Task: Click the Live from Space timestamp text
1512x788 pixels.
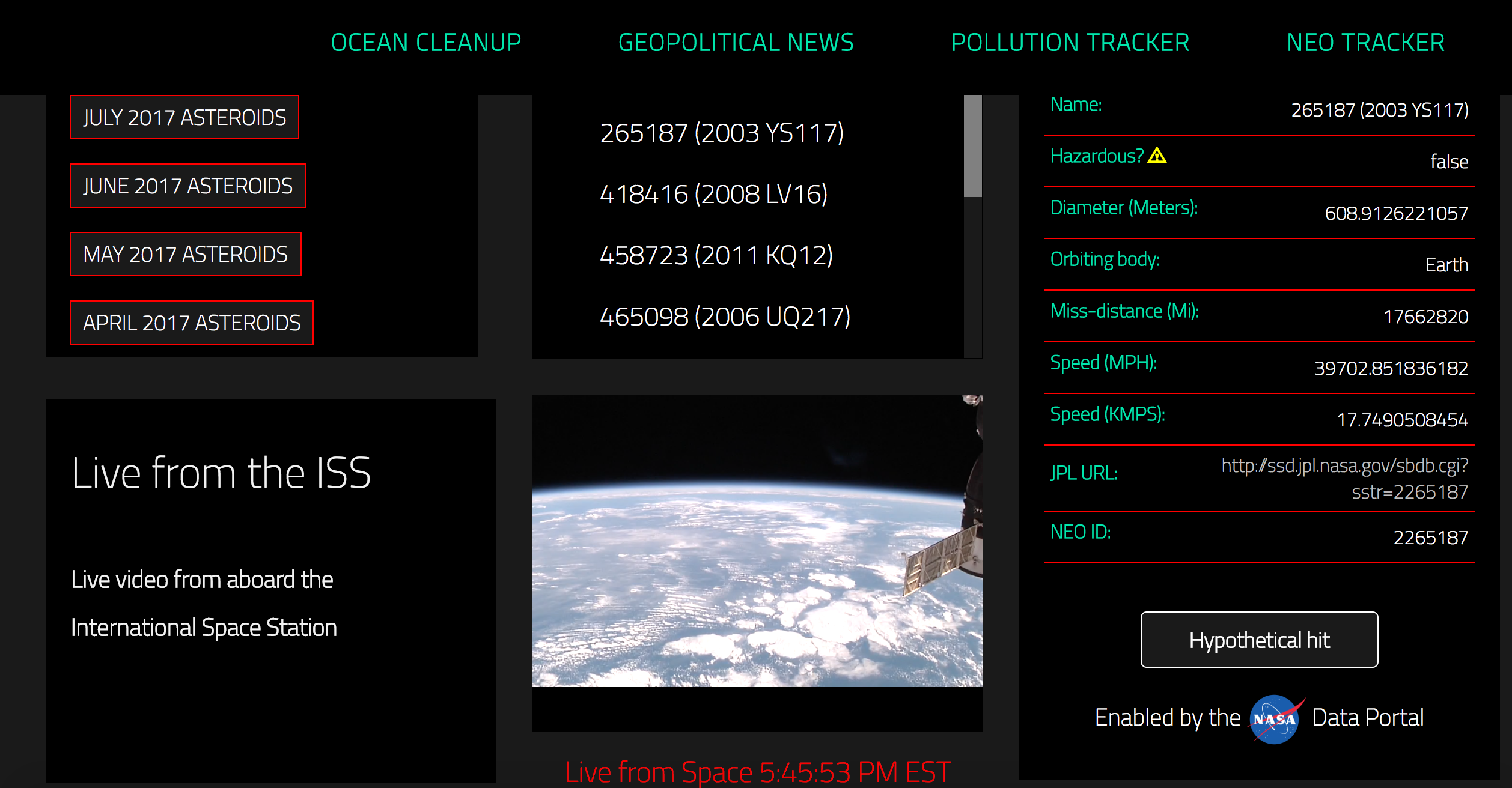Action: click(x=757, y=772)
